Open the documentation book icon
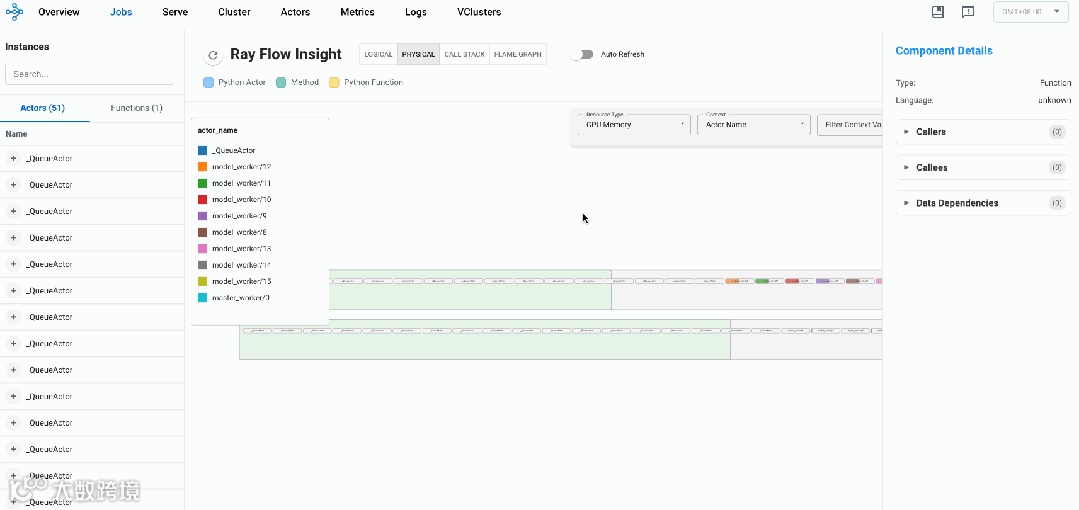This screenshot has width=1079, height=510. point(937,12)
